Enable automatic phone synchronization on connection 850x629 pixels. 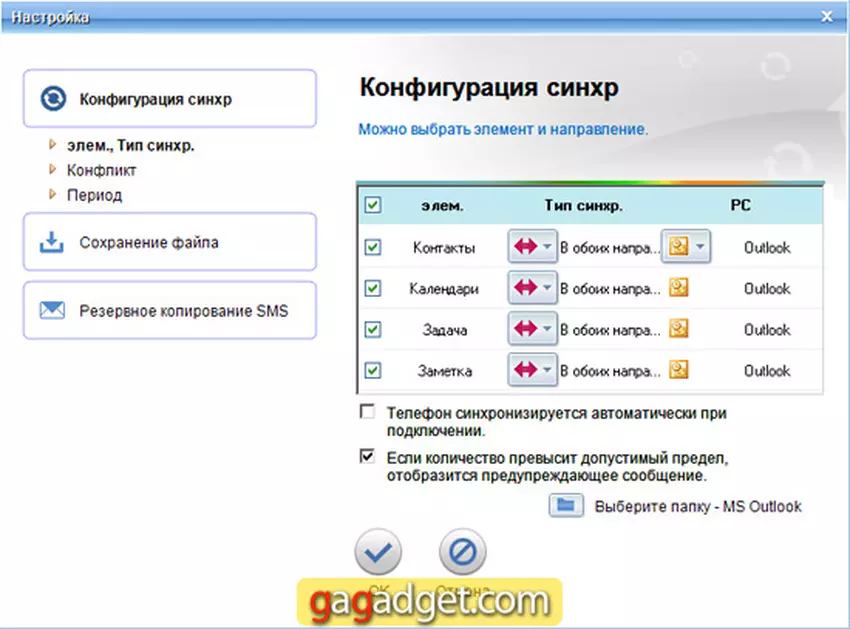point(368,412)
